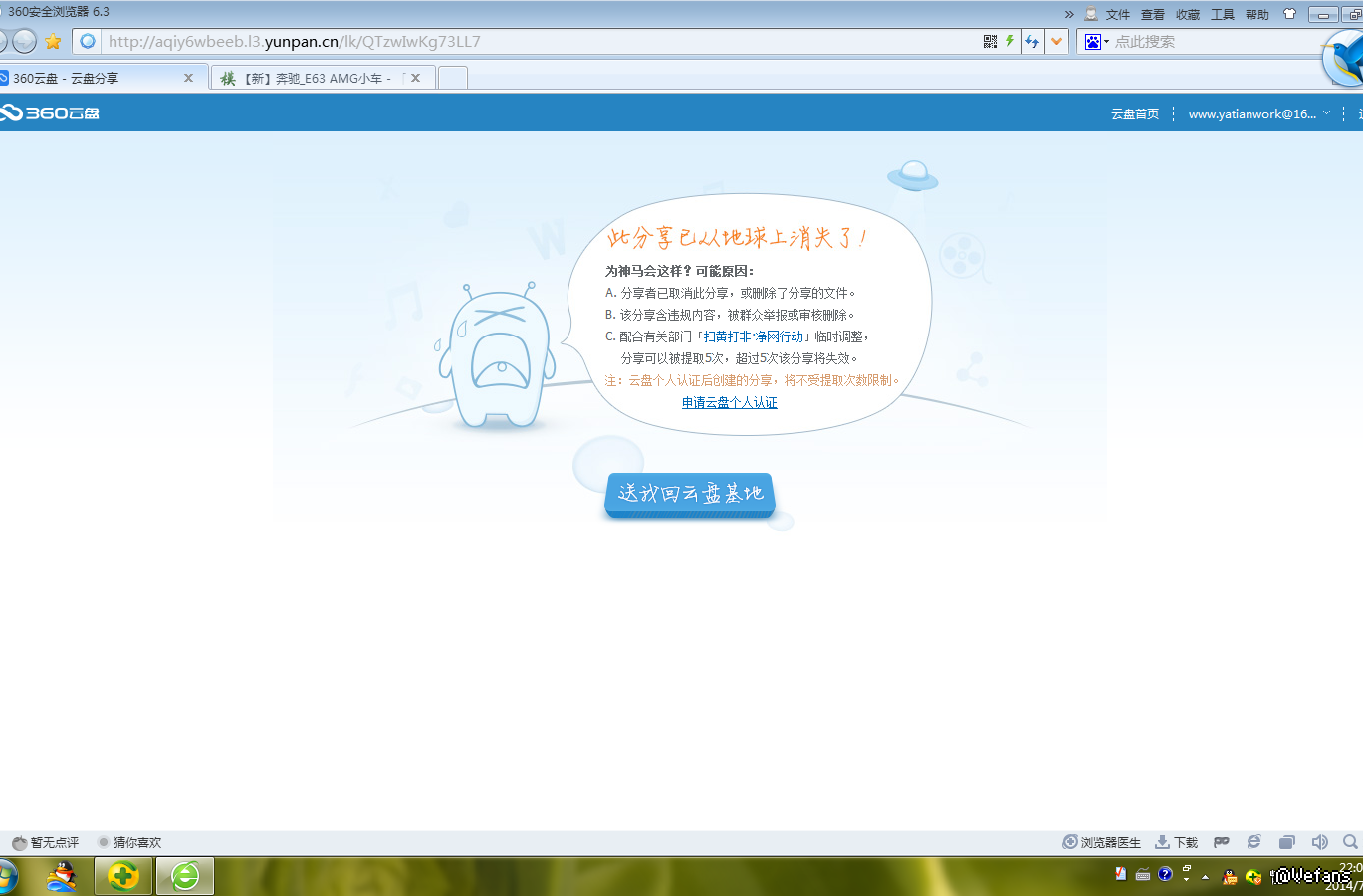1363x896 pixels.
Task: Click the 送我回云盘基地 button
Action: pyautogui.click(x=689, y=494)
